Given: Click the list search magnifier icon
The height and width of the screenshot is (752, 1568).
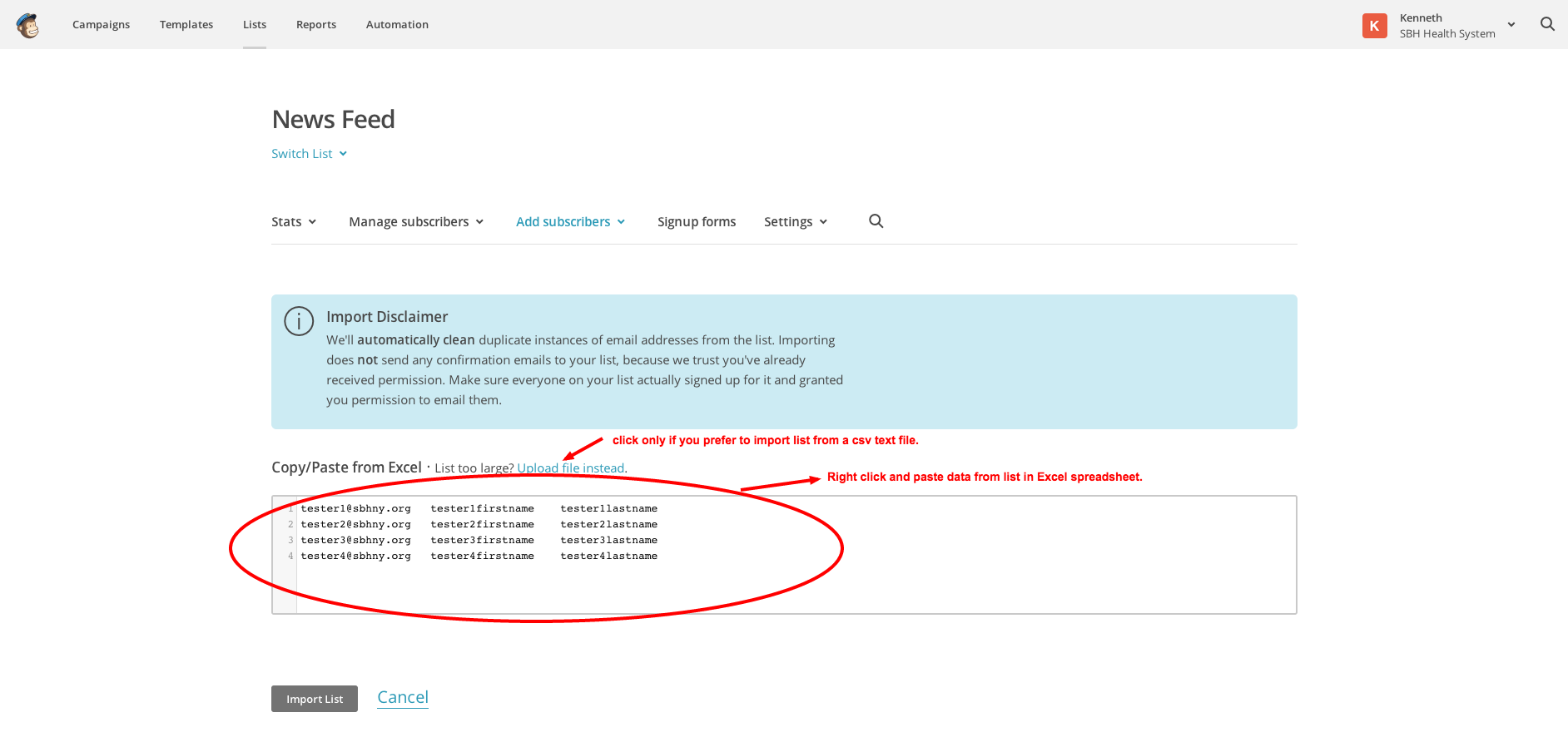Looking at the screenshot, I should tap(876, 221).
